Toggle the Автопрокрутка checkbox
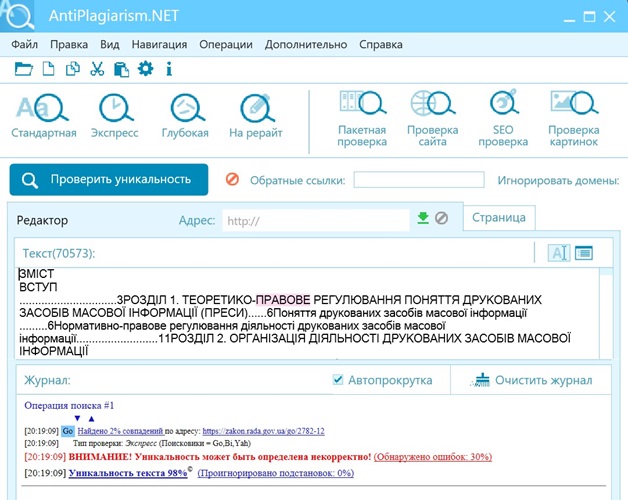The width and height of the screenshot is (628, 500). tap(338, 379)
